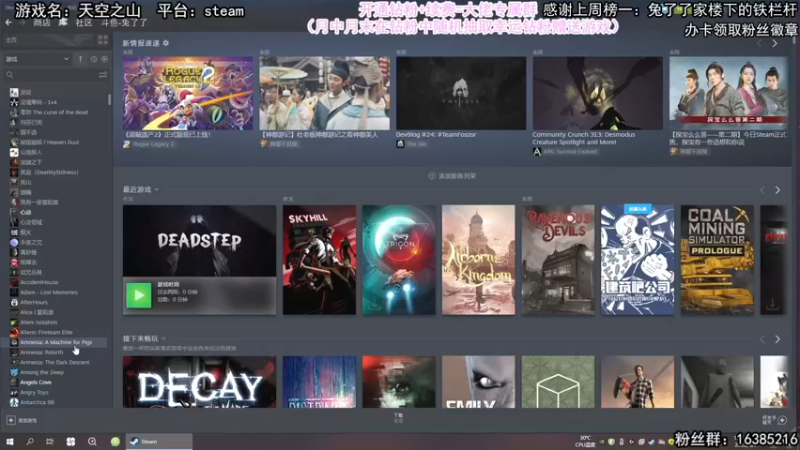The width and height of the screenshot is (800, 450).
Task: Open Windows Task View icon
Action: click(x=49, y=442)
